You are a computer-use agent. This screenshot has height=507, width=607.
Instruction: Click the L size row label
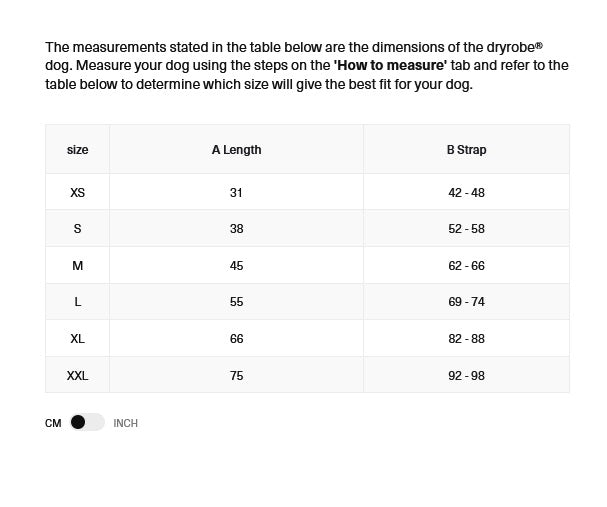pos(77,302)
